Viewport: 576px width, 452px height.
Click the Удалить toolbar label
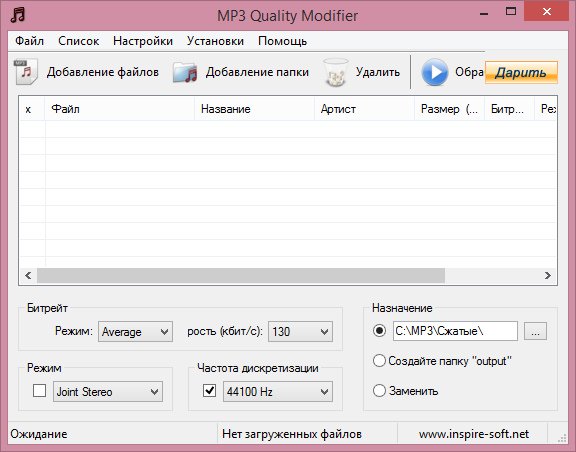coord(378,72)
